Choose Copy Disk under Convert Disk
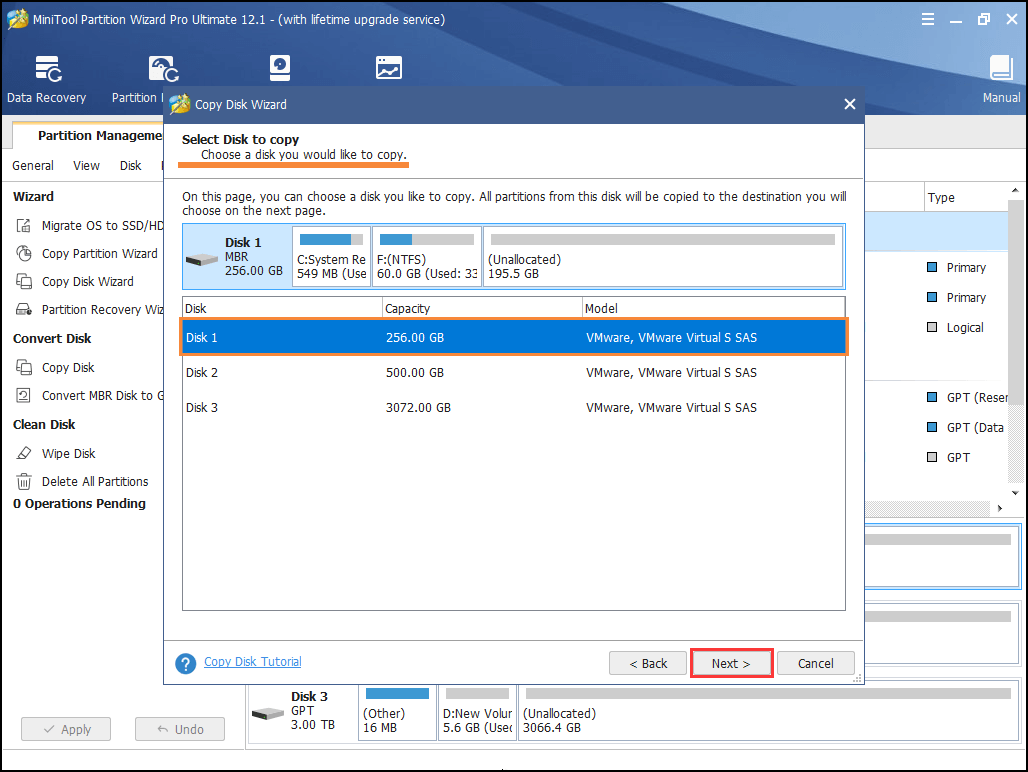Screen dimensions: 1028x772 pyautogui.click(x=55, y=368)
